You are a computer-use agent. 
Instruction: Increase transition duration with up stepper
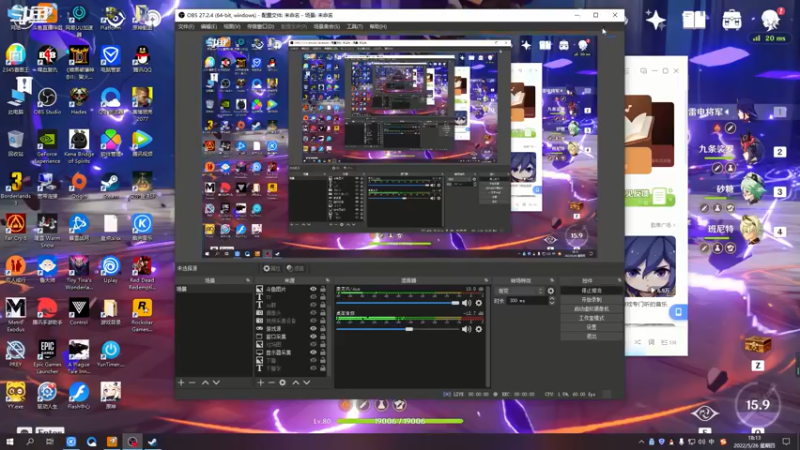point(552,299)
